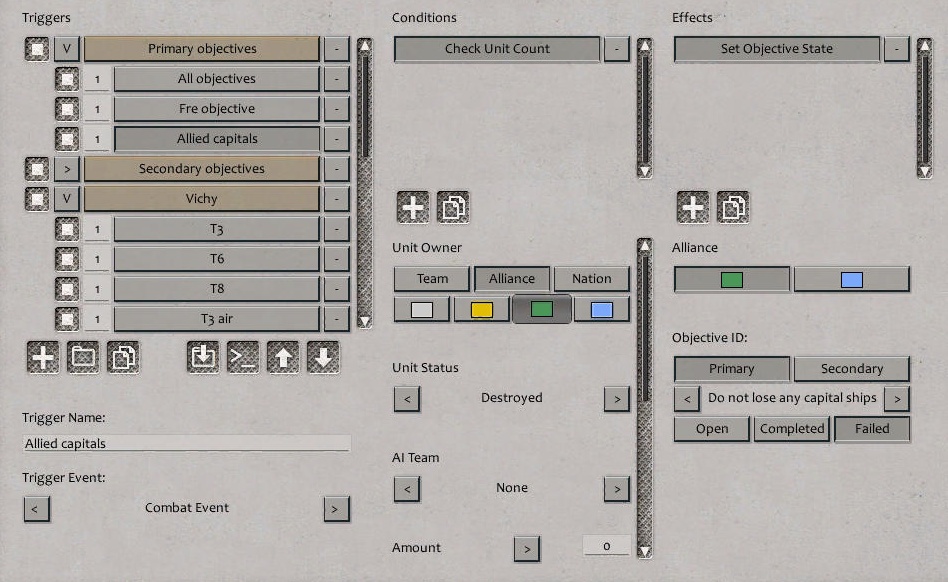Cycle Unit Status with the right arrow
Viewport: 948px width, 582px height.
pos(617,398)
